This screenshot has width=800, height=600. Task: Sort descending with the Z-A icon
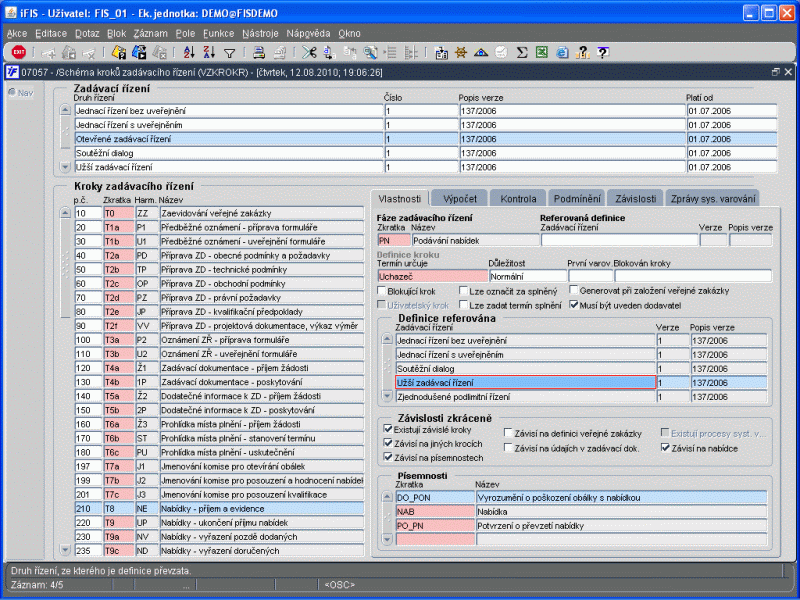(x=210, y=52)
